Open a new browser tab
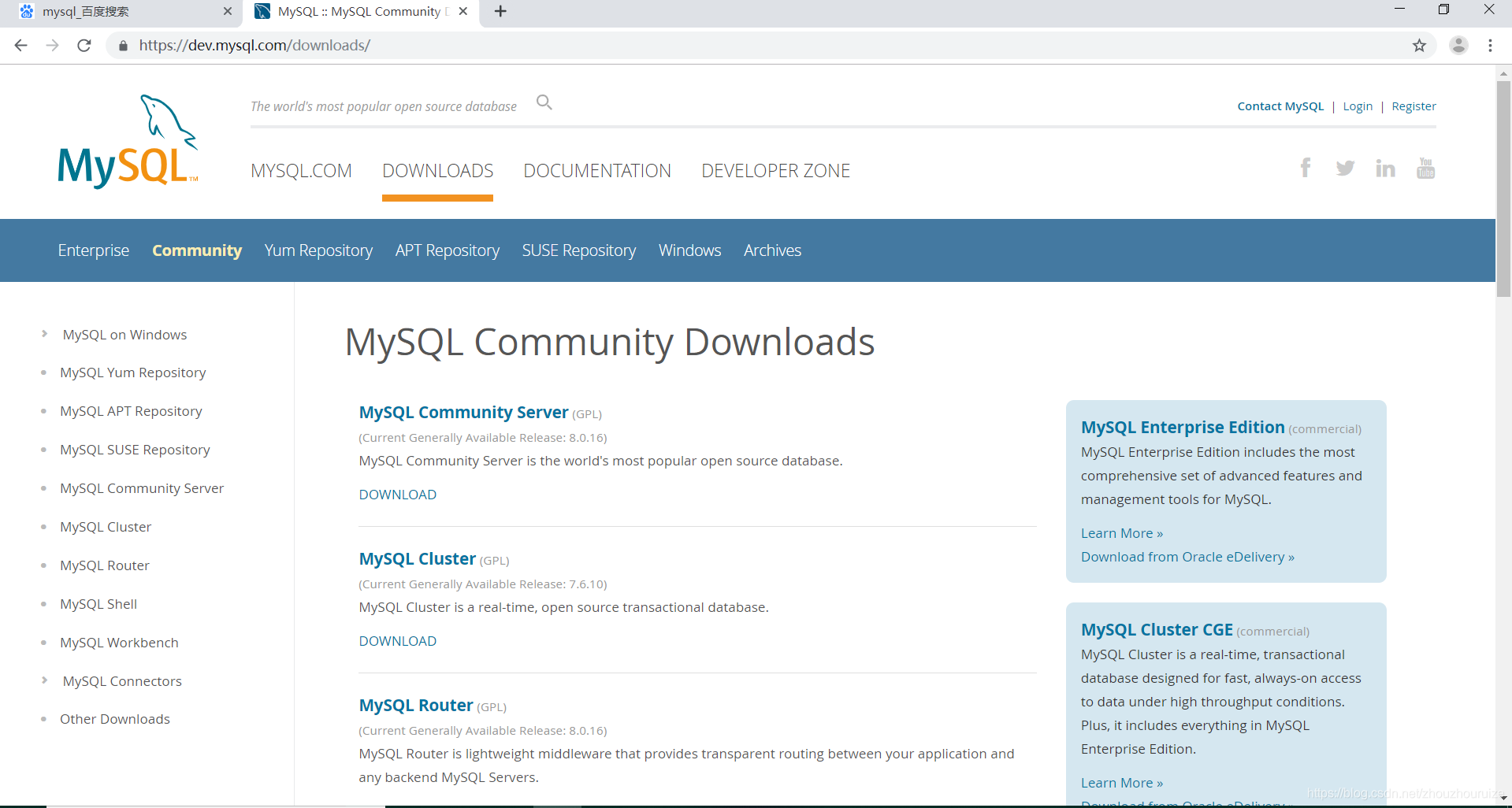Screen dimensions: 1512x808 click(x=500, y=11)
